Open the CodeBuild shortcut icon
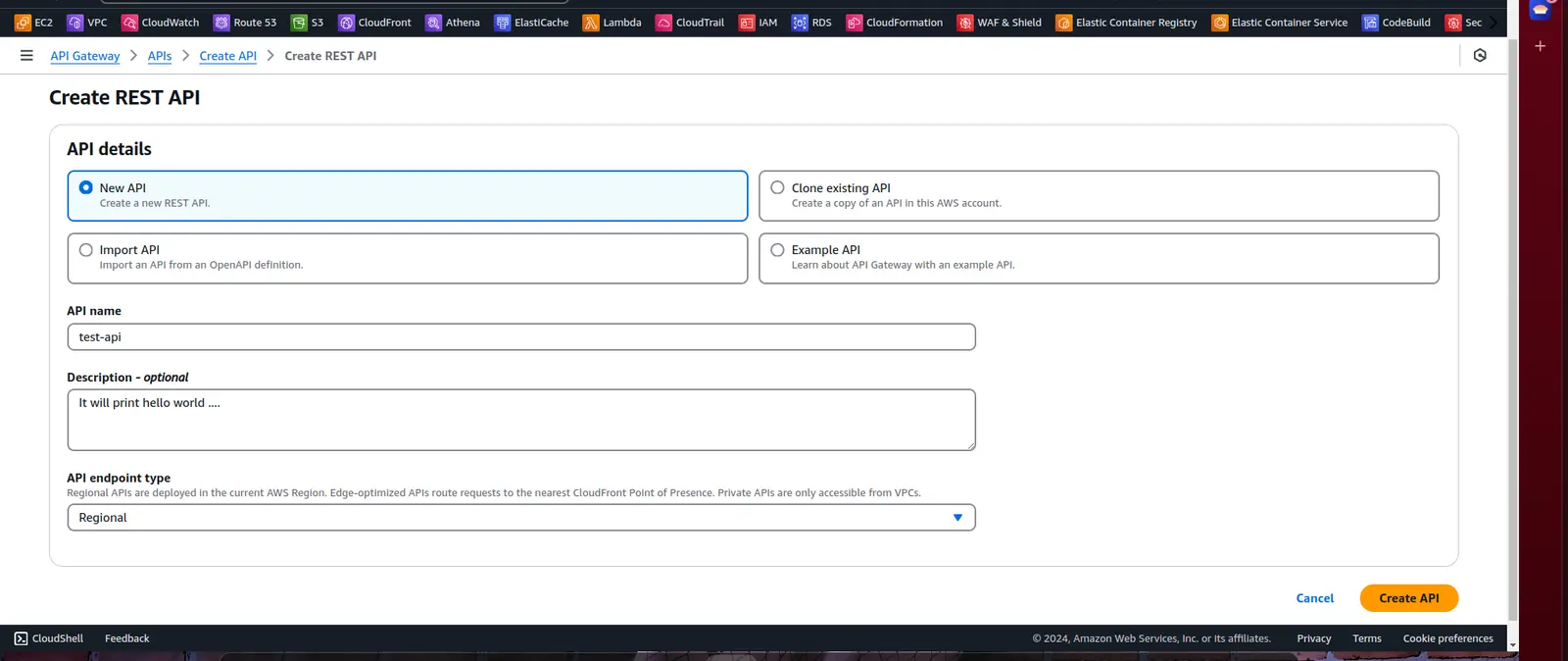The image size is (1568, 661). point(1370,23)
